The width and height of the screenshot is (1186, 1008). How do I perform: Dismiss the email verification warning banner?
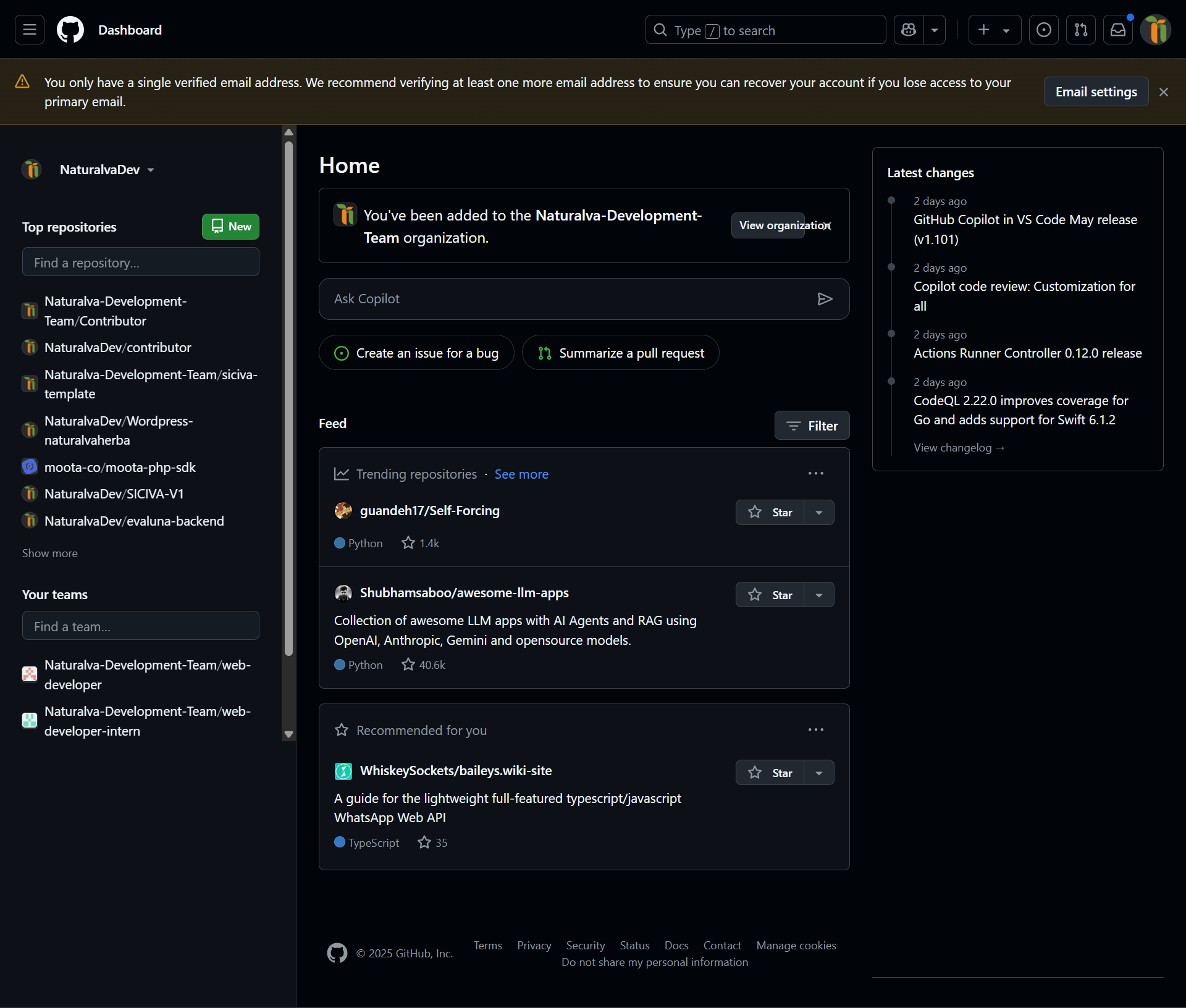(1164, 92)
